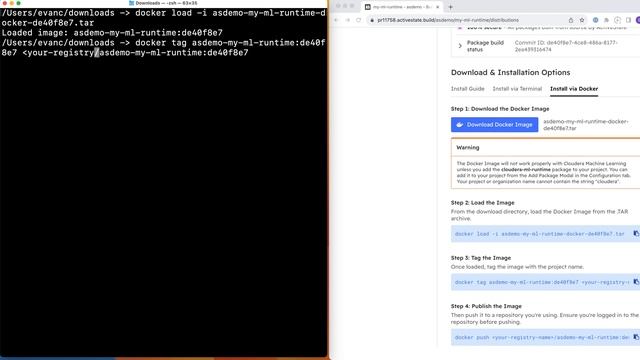
Task: Click the profile avatar in browser toolbar
Action: click(x=638, y=20)
